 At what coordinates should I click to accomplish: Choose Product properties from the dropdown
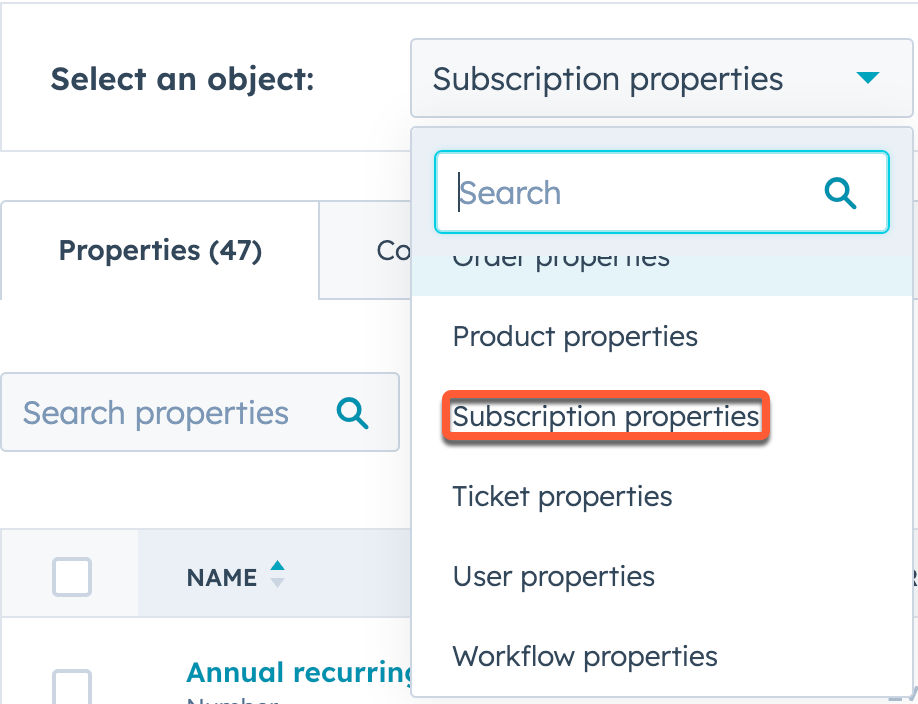coord(575,337)
